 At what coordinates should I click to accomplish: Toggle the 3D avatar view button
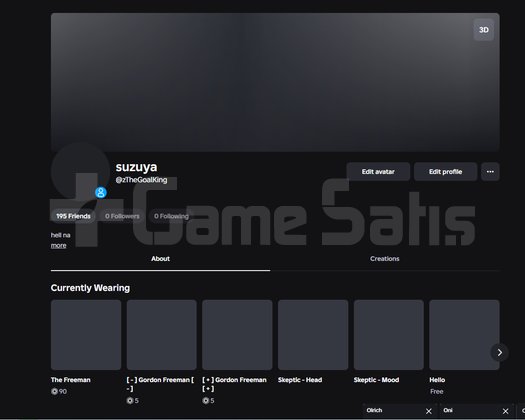tap(483, 30)
